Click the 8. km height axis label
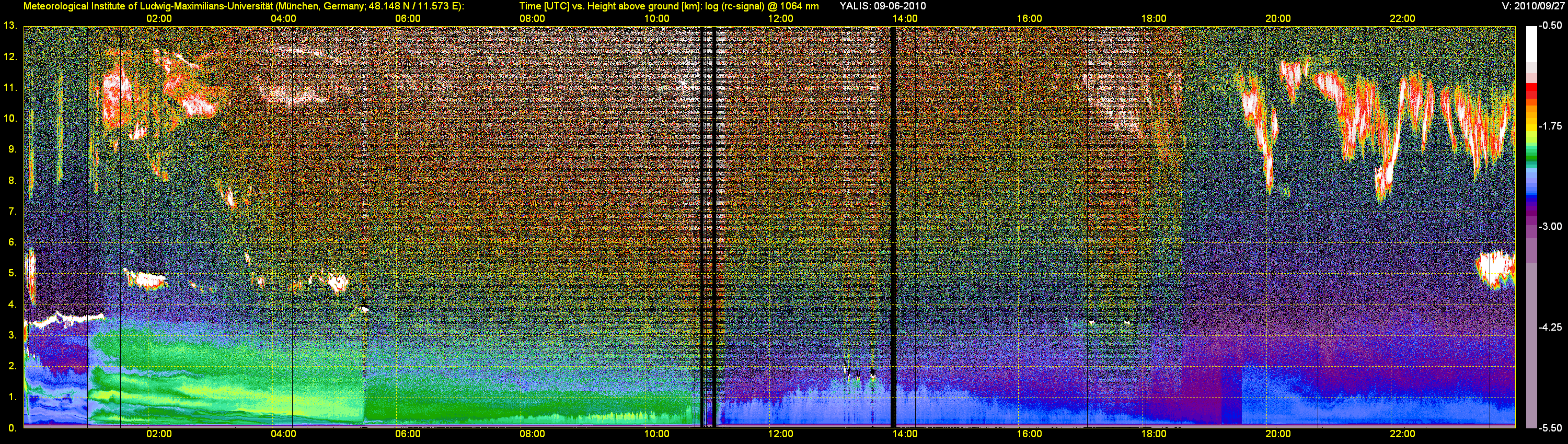Image resolution: width=1568 pixels, height=444 pixels. (x=12, y=181)
